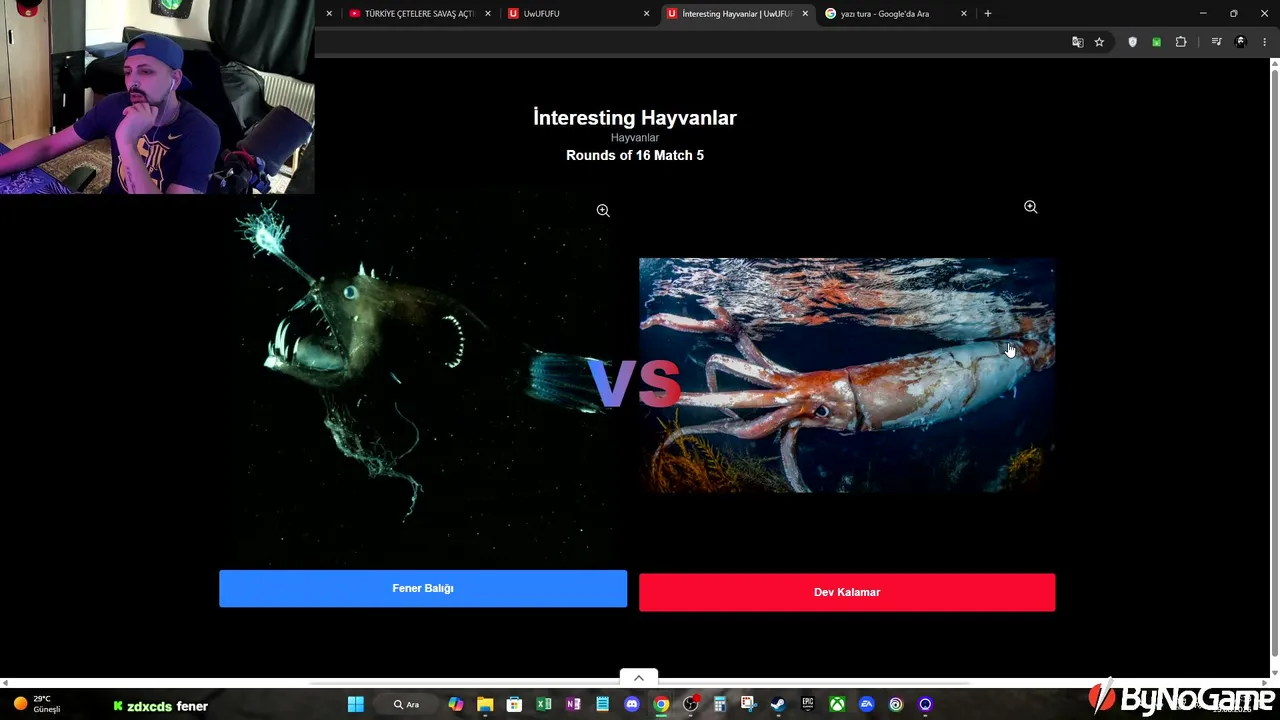Close the YouTube tab
Screen dimensions: 1280x720
pos(488,14)
